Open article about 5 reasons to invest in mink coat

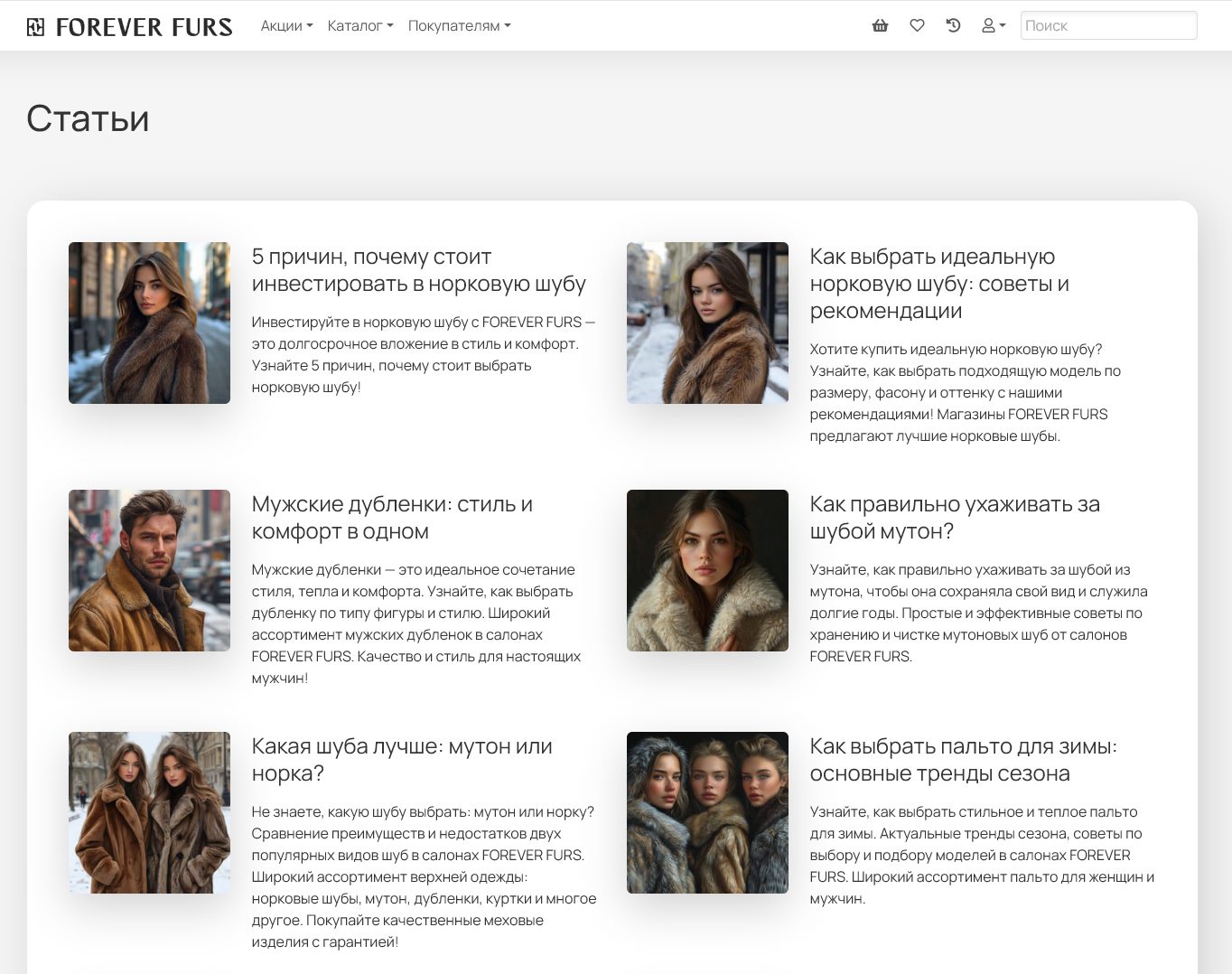pos(419,270)
